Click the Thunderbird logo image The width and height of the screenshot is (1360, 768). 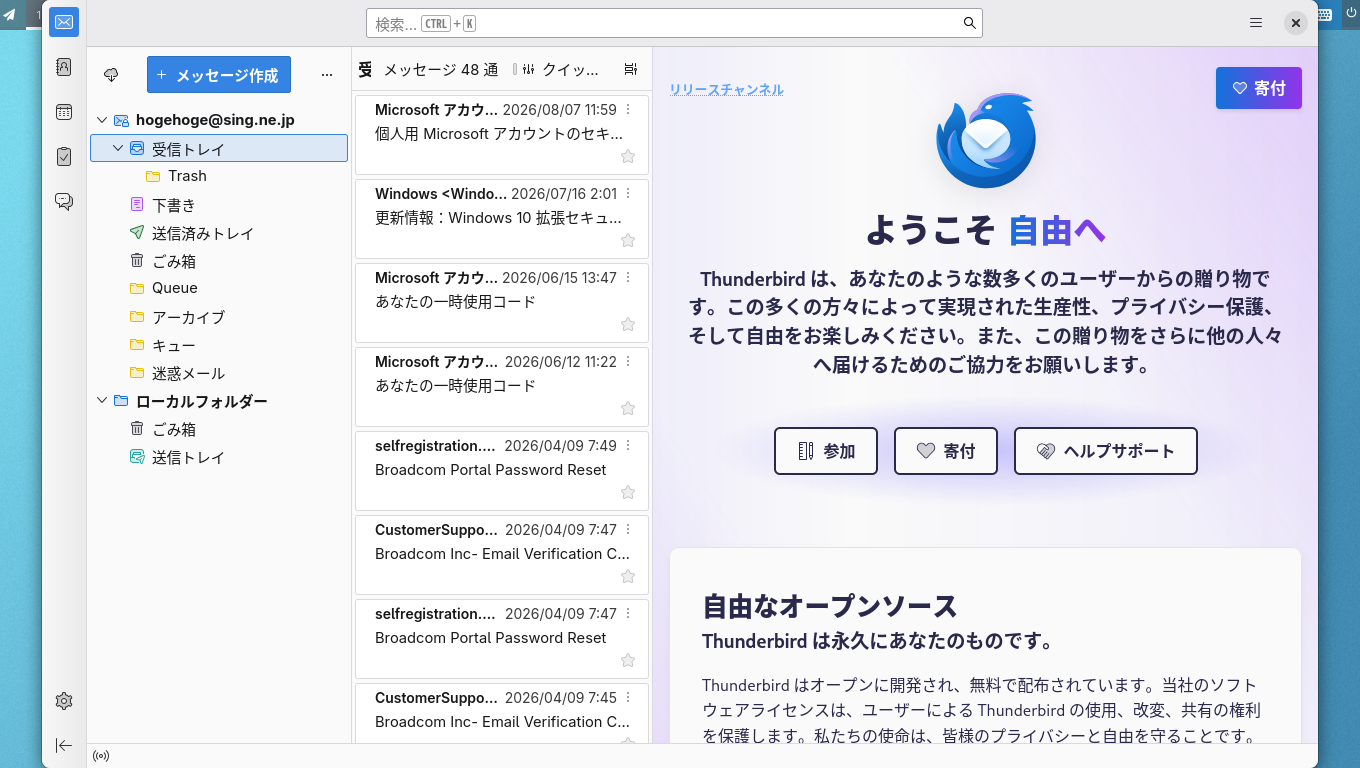coord(985,140)
